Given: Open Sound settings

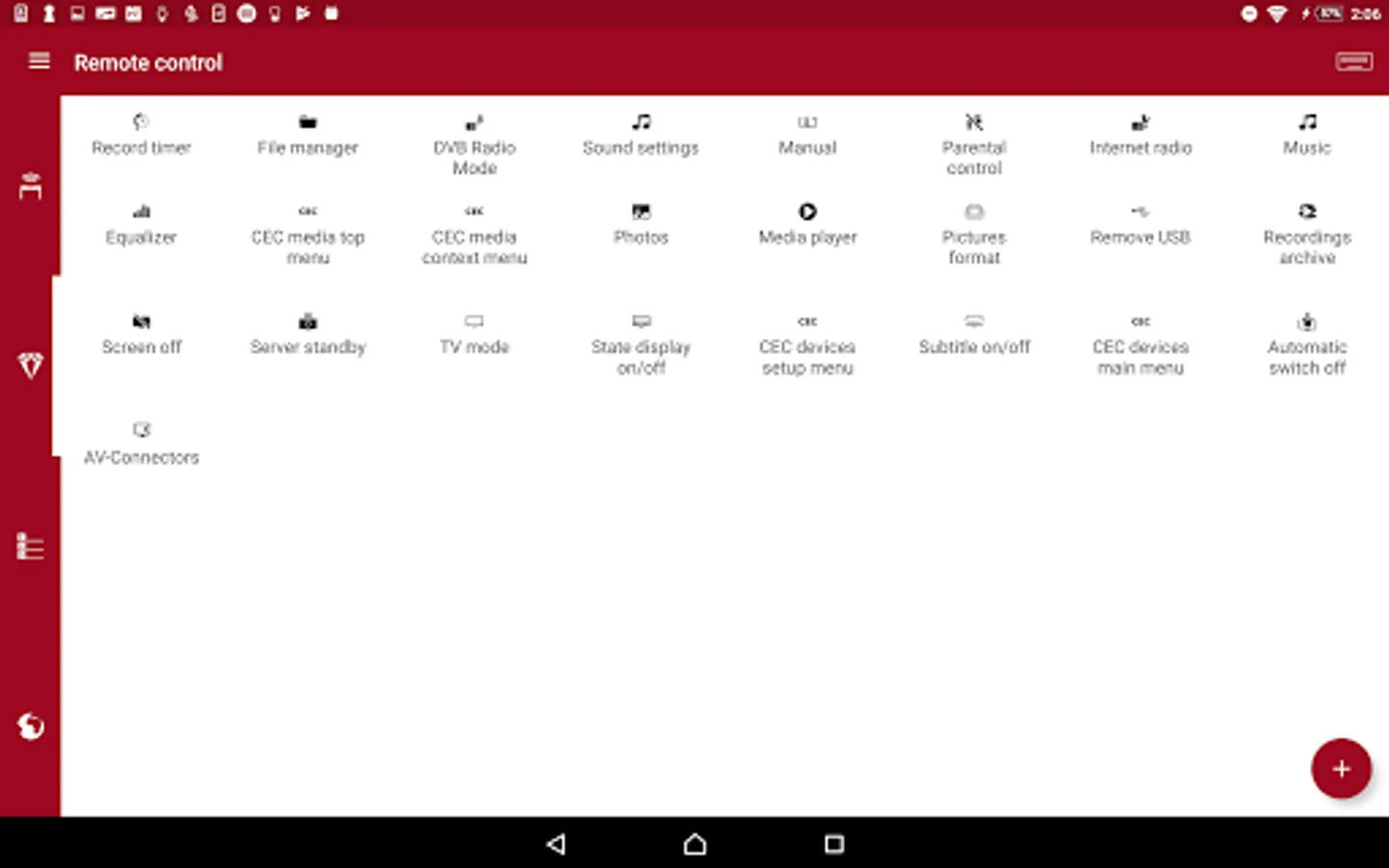Looking at the screenshot, I should 640,135.
